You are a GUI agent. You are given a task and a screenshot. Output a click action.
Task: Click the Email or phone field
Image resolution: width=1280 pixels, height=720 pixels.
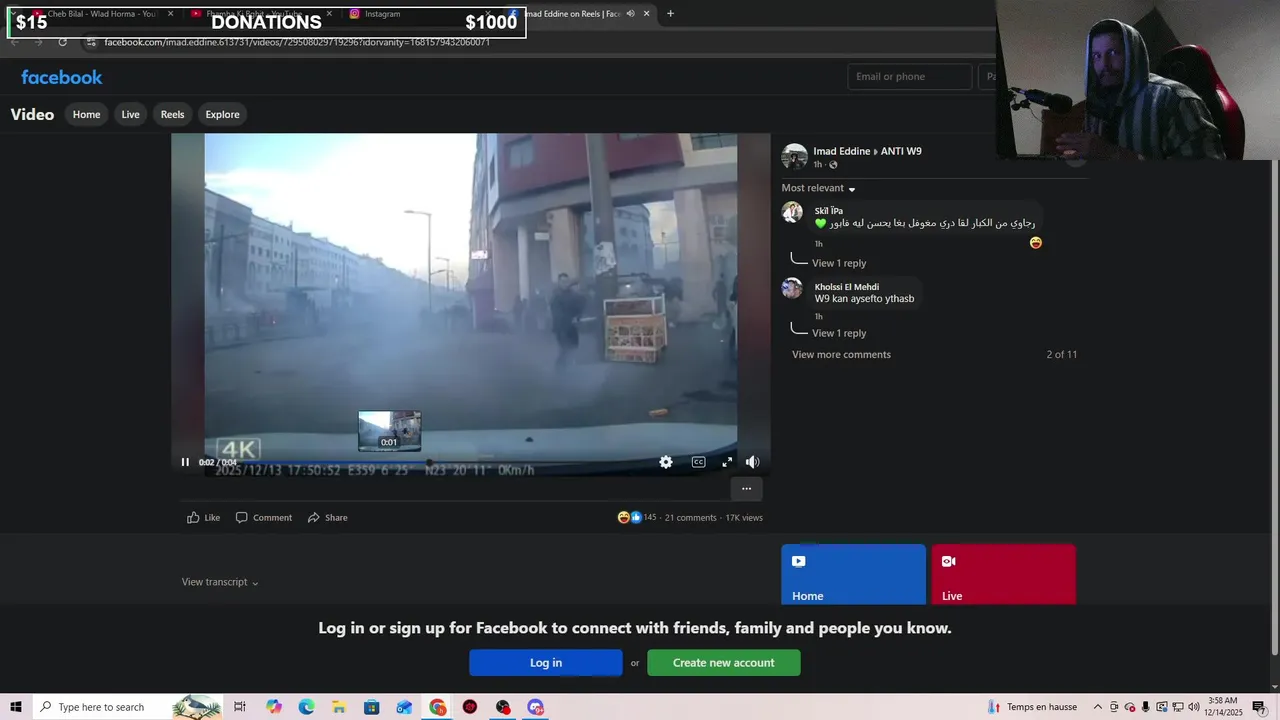tap(910, 77)
